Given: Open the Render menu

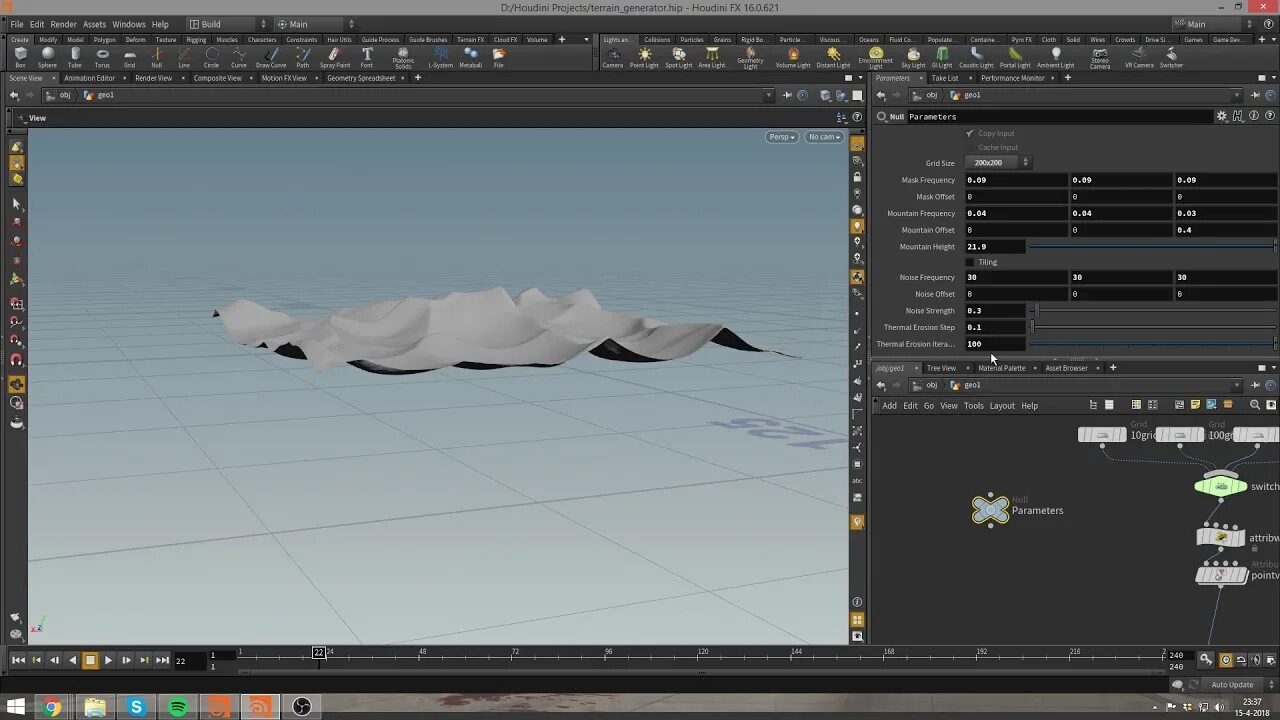Looking at the screenshot, I should (x=63, y=24).
